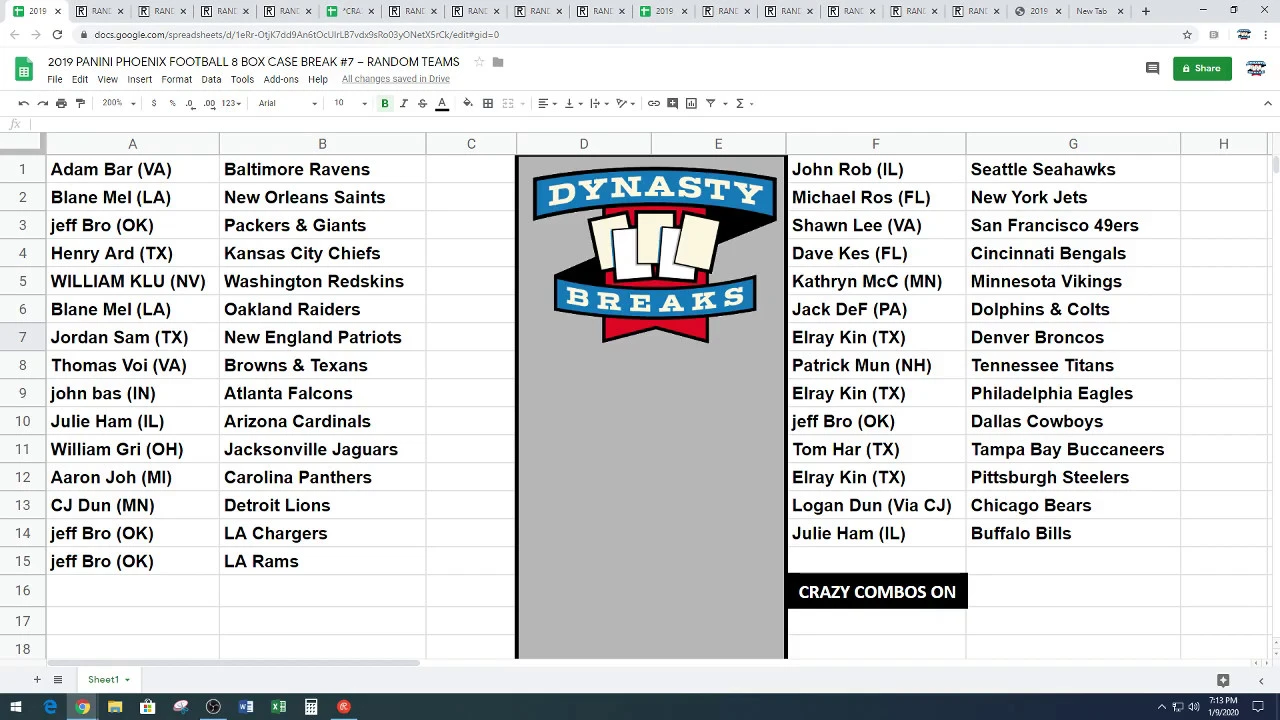Image resolution: width=1280 pixels, height=720 pixels.
Task: Open the Insert menu
Action: [x=140, y=79]
